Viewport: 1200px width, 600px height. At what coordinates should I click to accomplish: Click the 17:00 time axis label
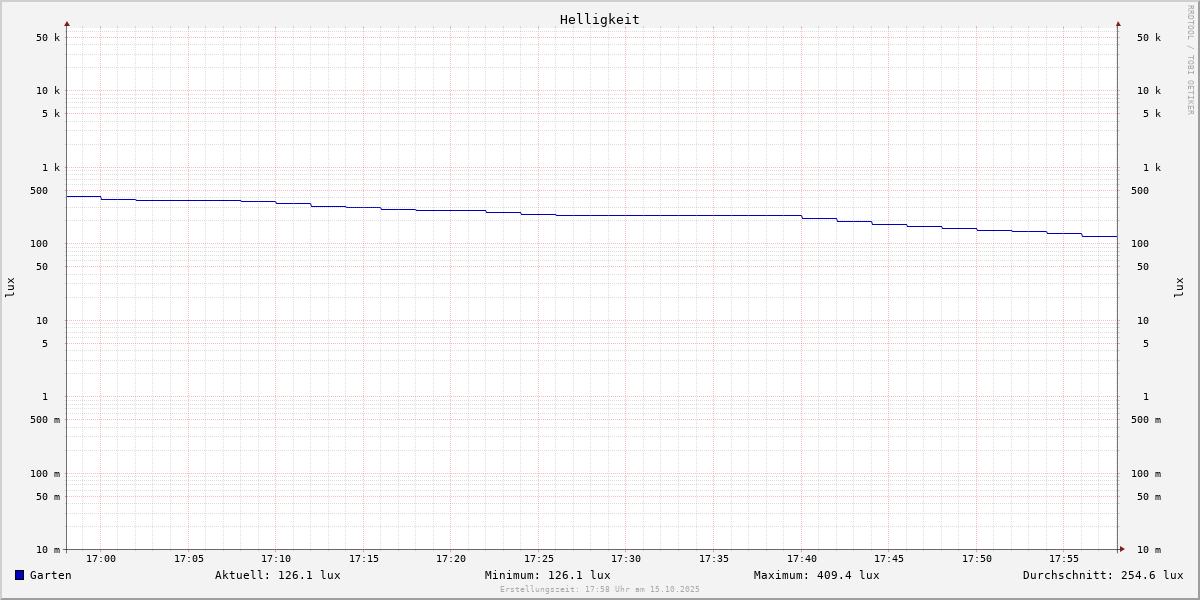pyautogui.click(x=101, y=559)
